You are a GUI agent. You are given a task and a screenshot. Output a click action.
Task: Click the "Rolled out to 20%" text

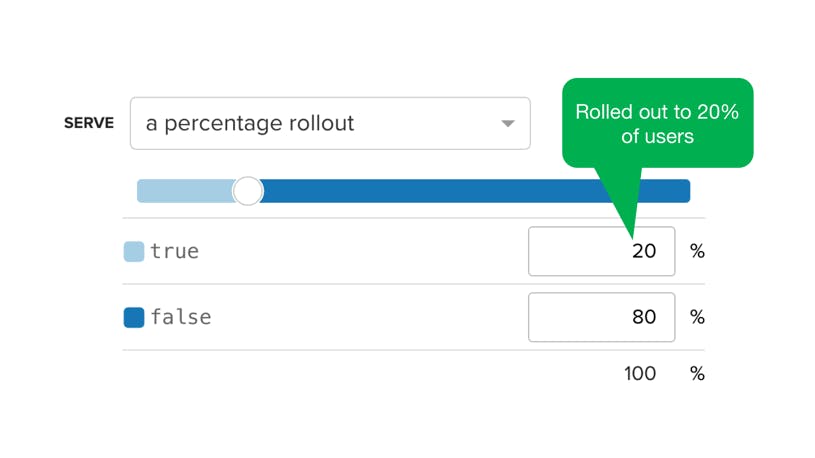pos(657,112)
